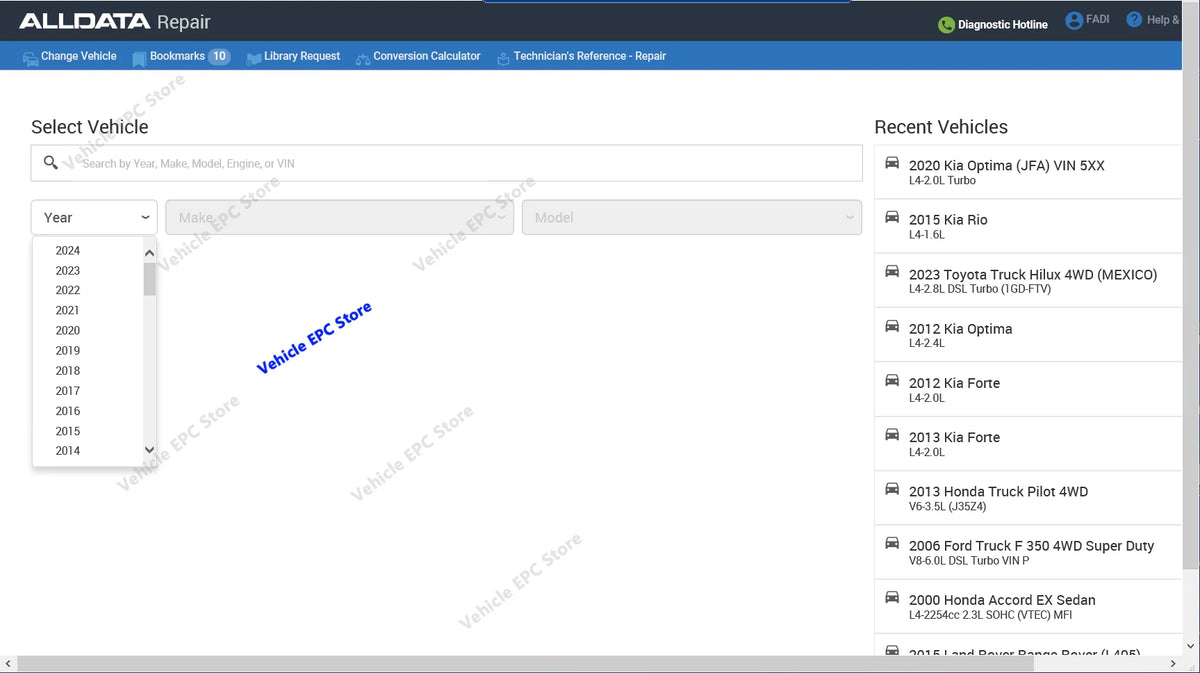Click the search magnifier icon

[51, 162]
